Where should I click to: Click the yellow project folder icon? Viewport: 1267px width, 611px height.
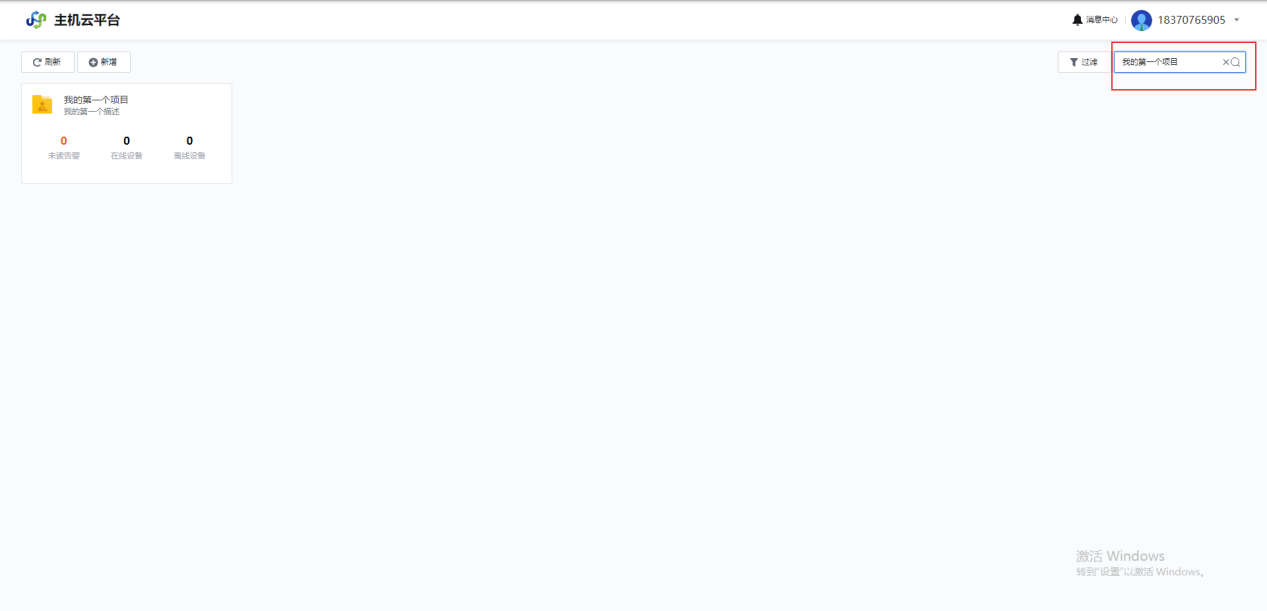tap(42, 105)
